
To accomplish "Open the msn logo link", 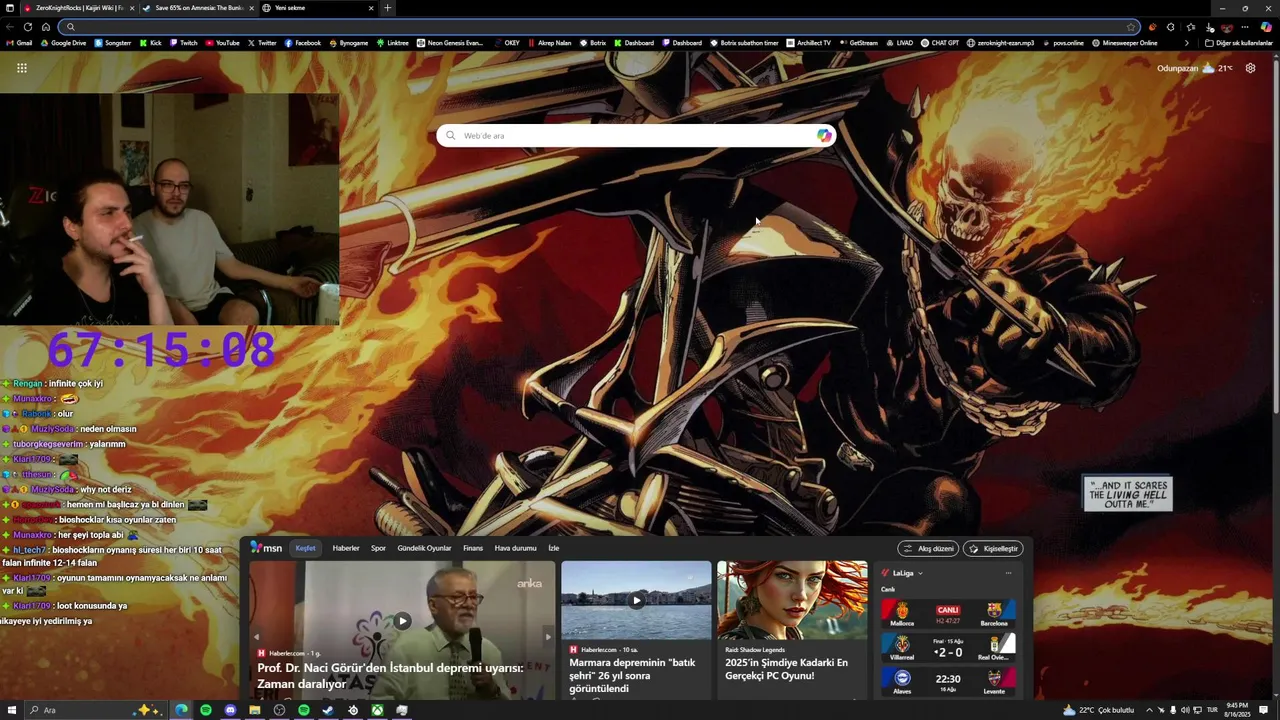I will pos(266,548).
